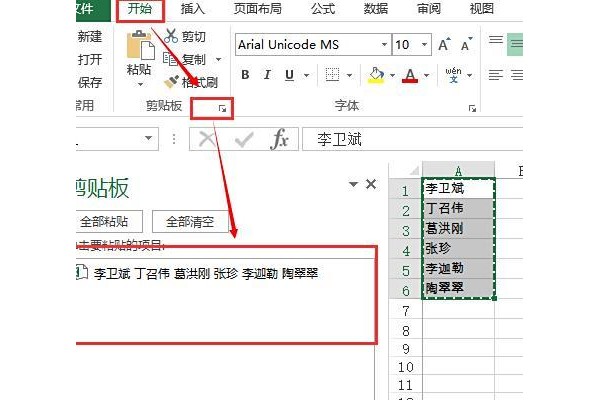Expand the font color dropdown arrow
Screen dimensions: 600x400
coord(427,75)
